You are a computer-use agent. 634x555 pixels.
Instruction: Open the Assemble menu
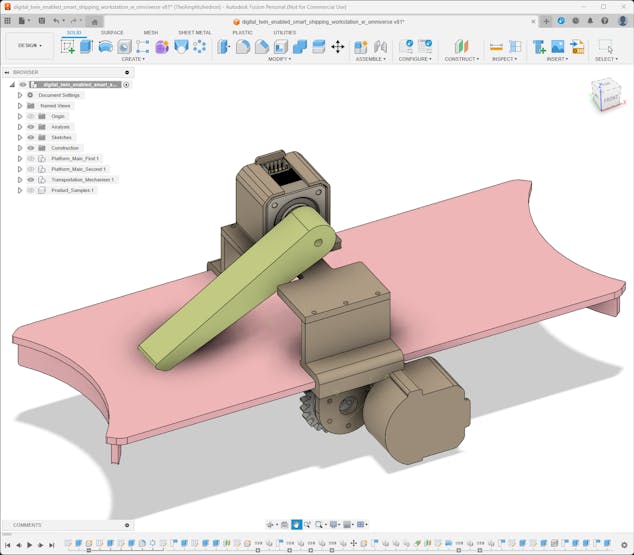[x=370, y=59]
